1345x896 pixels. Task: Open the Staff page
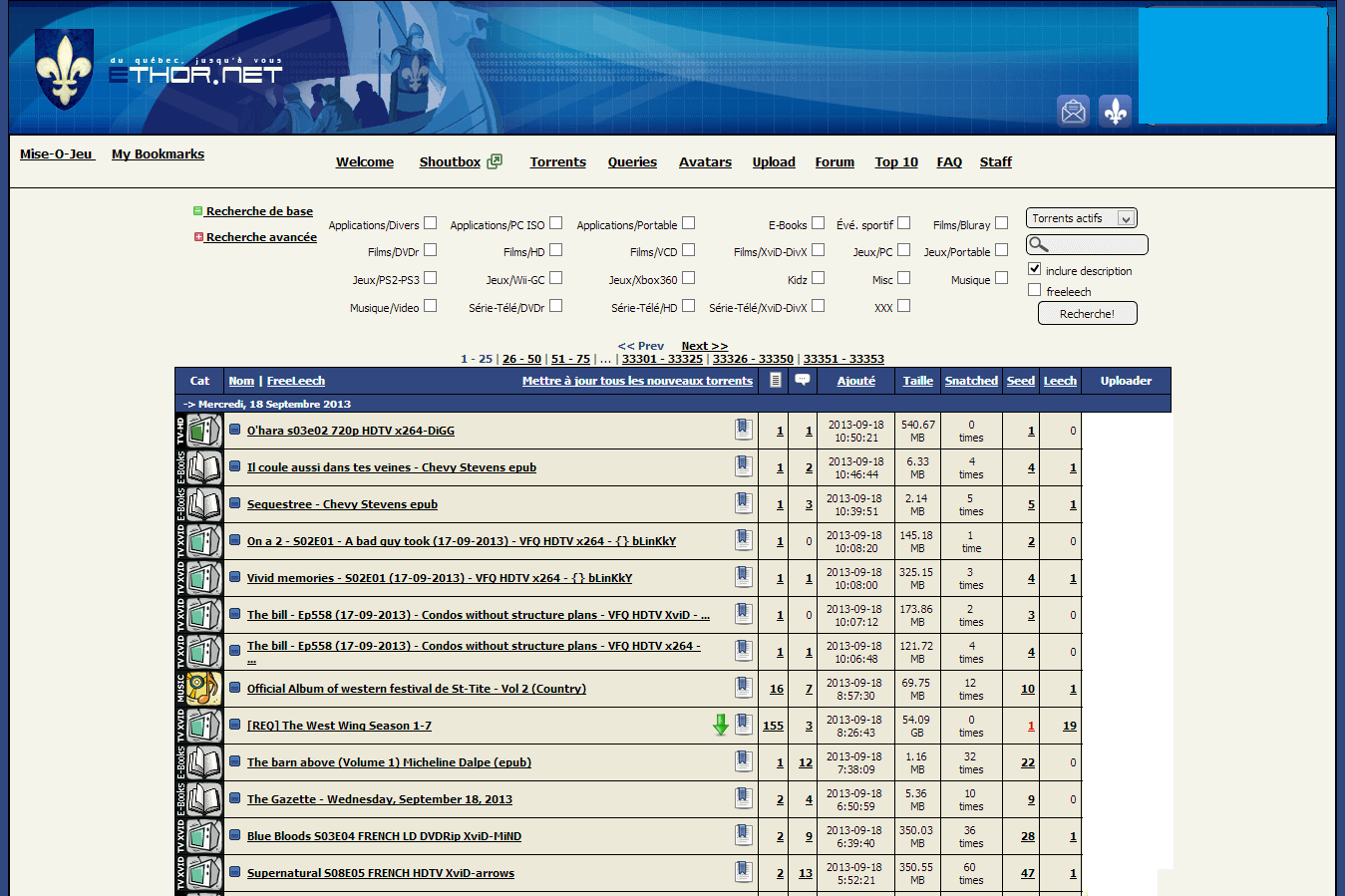pyautogui.click(x=995, y=162)
